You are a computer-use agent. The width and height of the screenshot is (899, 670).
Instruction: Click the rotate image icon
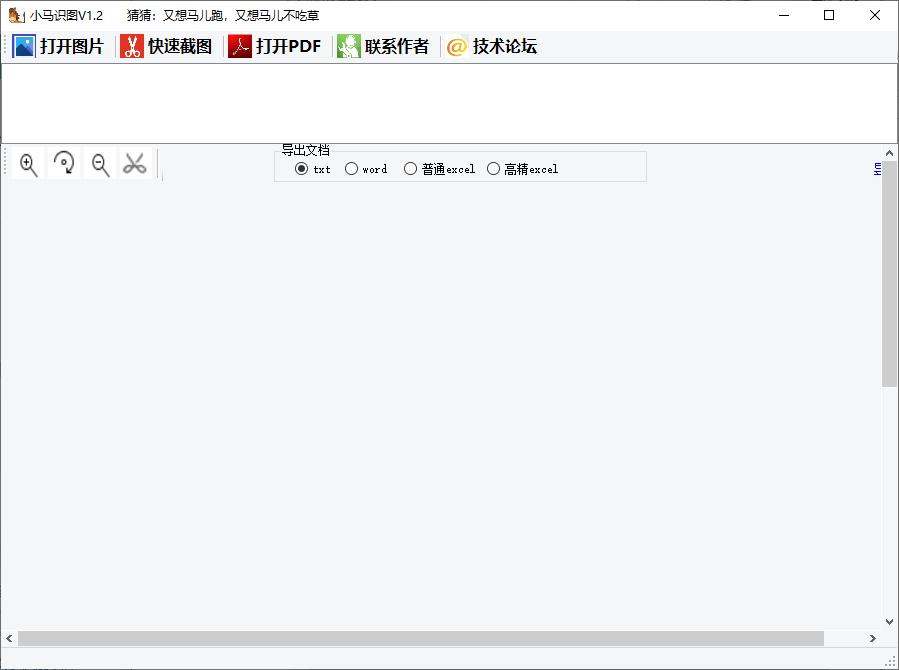click(64, 164)
